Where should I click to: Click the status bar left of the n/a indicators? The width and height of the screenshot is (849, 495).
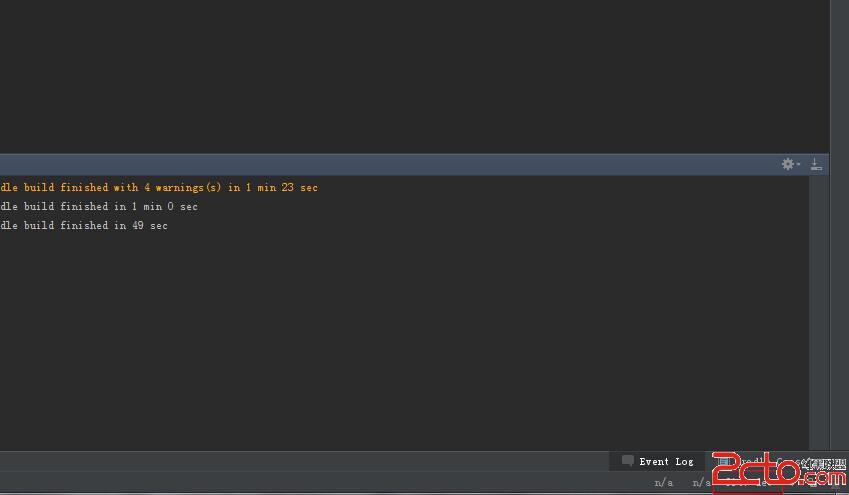click(300, 483)
